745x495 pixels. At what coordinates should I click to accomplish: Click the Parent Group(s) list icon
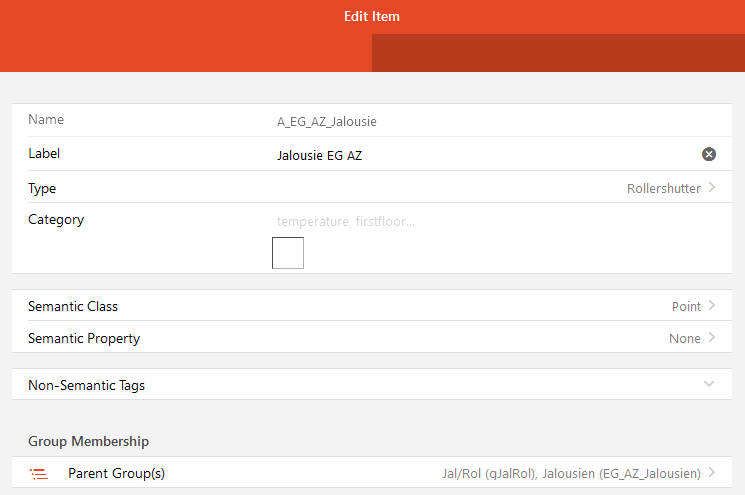point(39,474)
